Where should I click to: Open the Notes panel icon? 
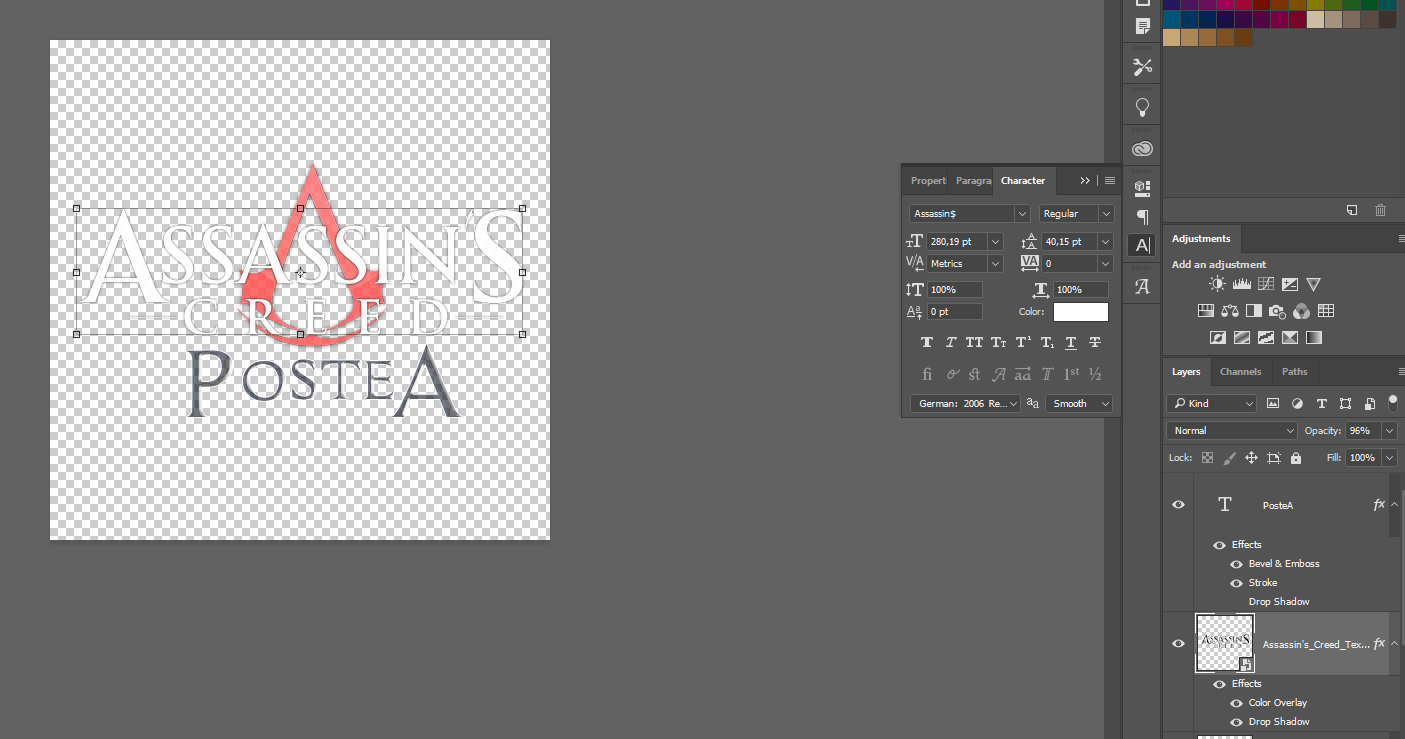(1142, 26)
